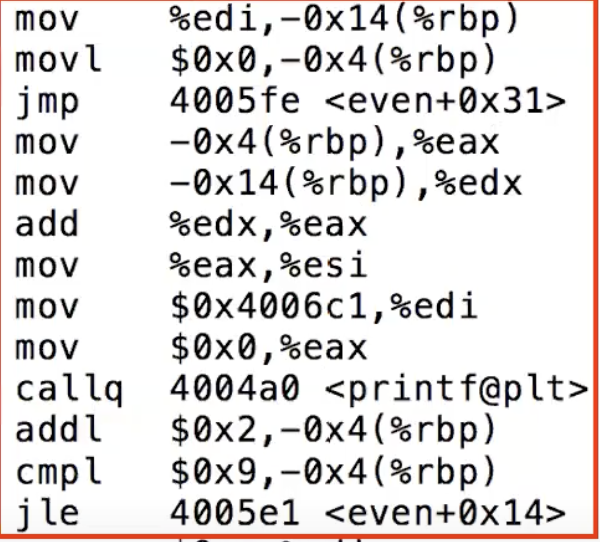600x542 pixels.
Task: Click the <even+0x31> jump target label
Action: point(445,101)
